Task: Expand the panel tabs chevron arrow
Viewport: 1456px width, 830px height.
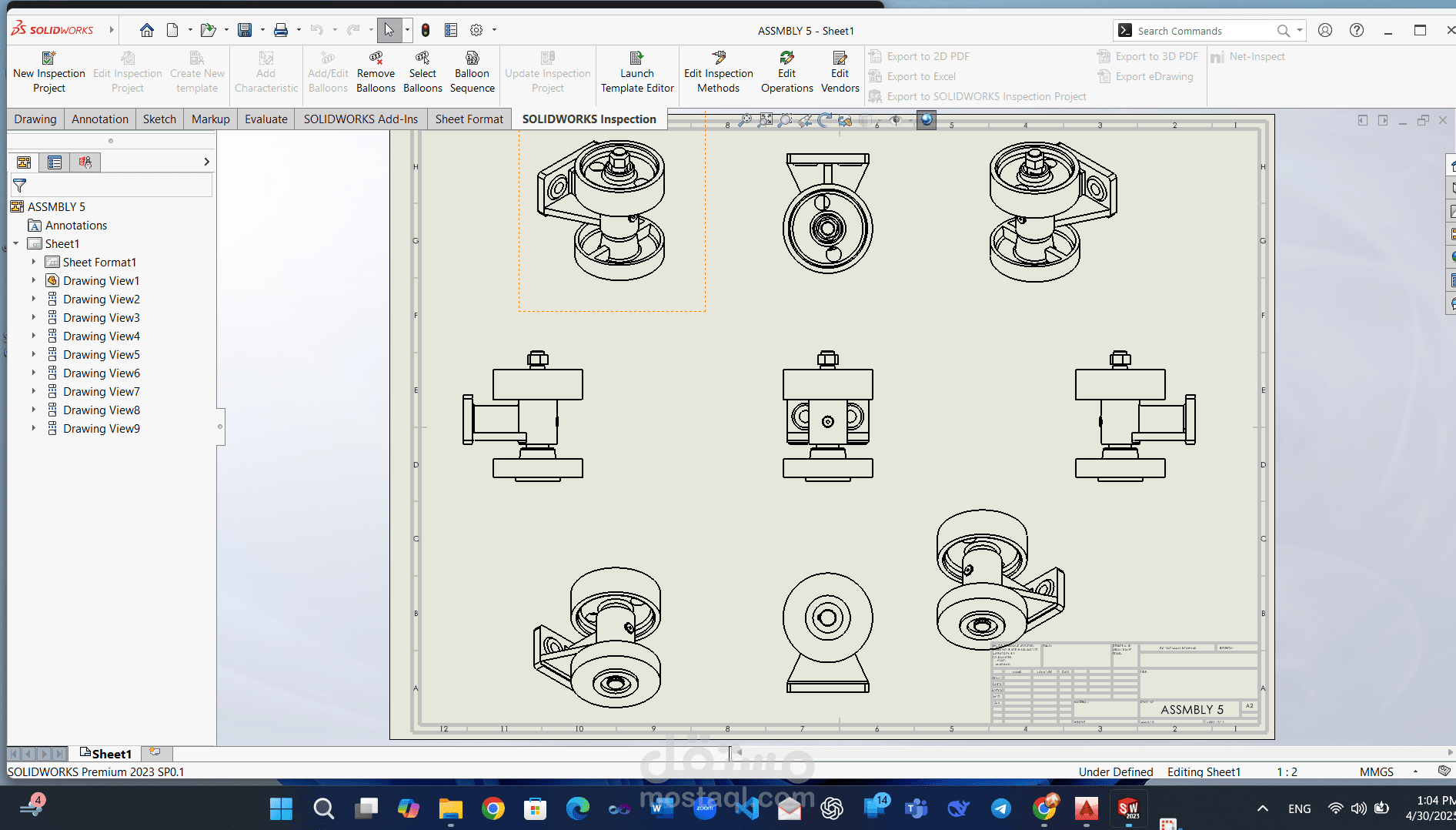Action: pyautogui.click(x=206, y=162)
